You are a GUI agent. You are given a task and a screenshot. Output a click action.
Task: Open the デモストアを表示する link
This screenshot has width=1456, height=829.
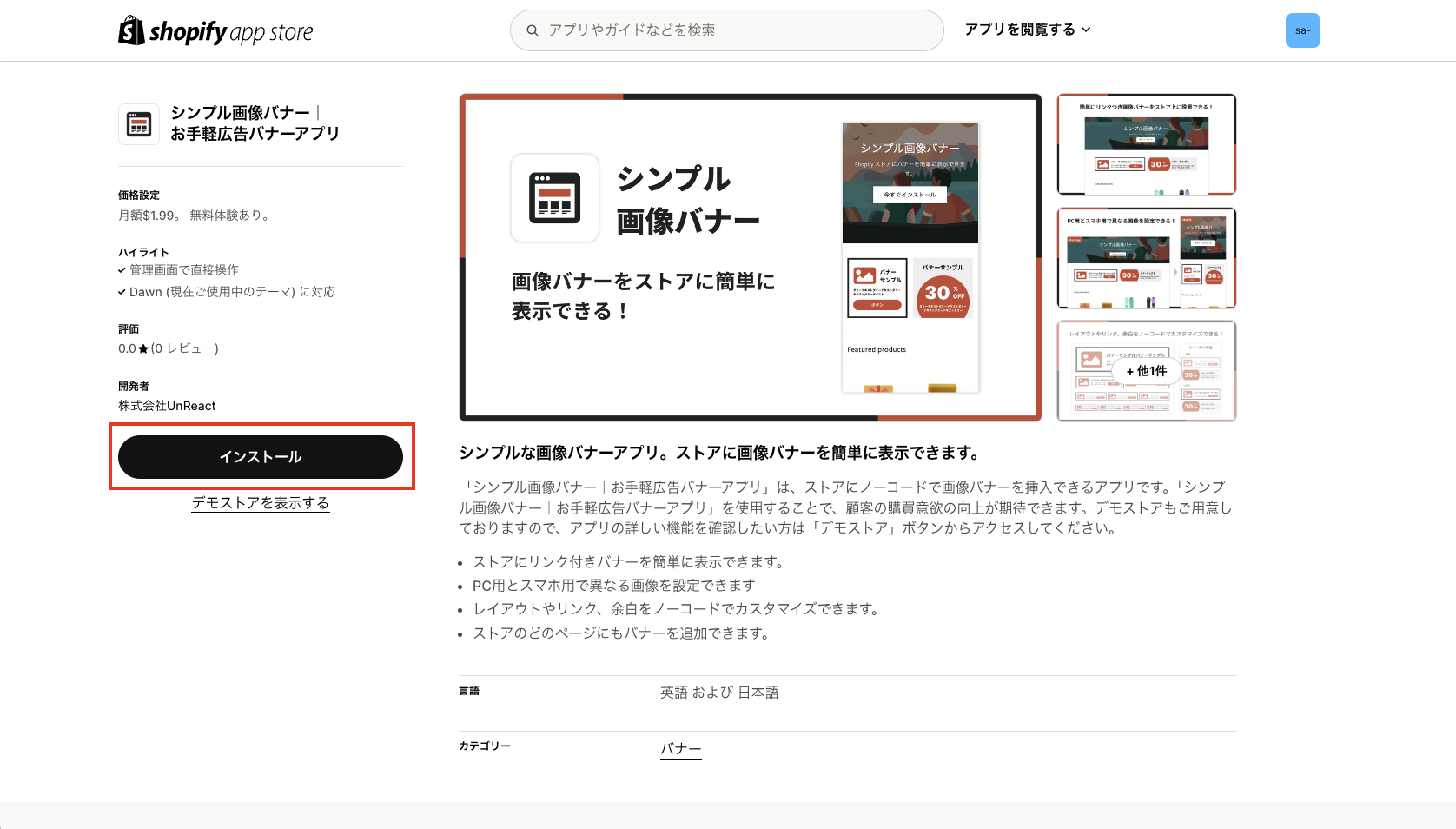(261, 502)
